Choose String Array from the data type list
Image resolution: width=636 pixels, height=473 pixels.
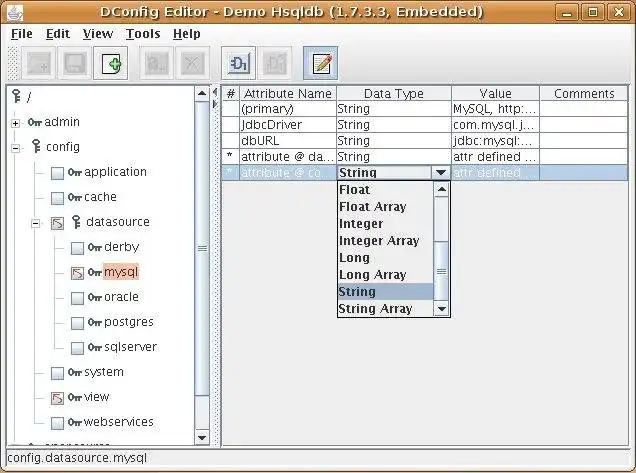385,309
